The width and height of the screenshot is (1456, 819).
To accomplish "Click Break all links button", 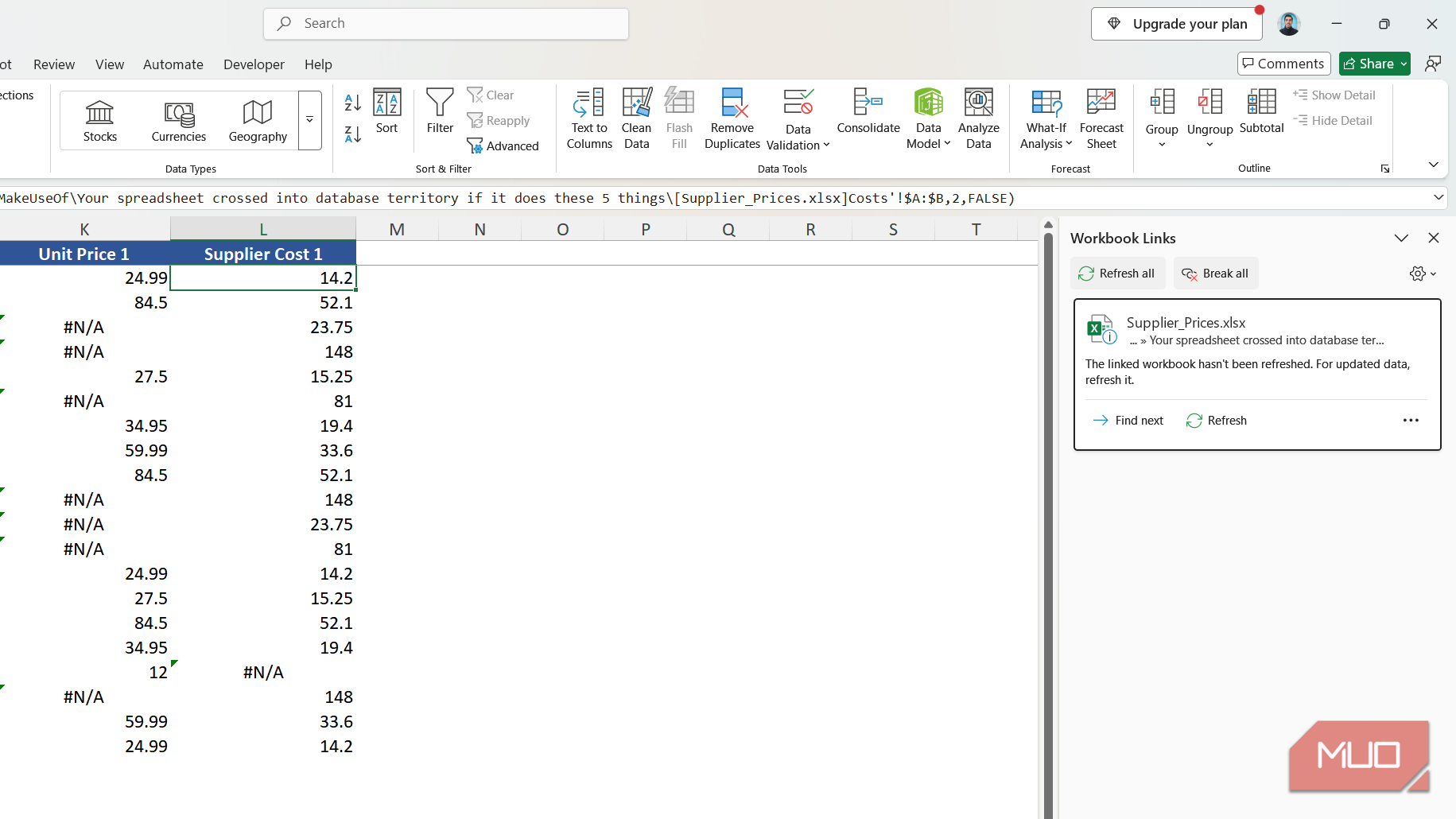I will tap(1216, 274).
